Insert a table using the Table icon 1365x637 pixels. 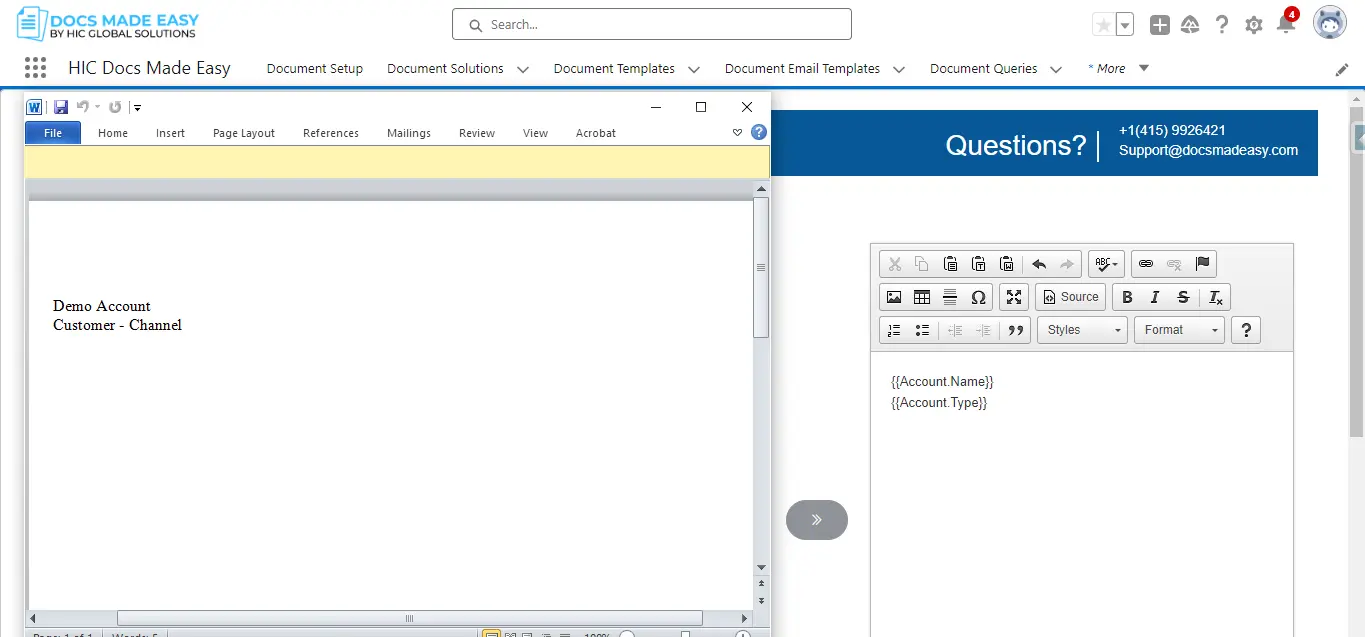(x=922, y=297)
